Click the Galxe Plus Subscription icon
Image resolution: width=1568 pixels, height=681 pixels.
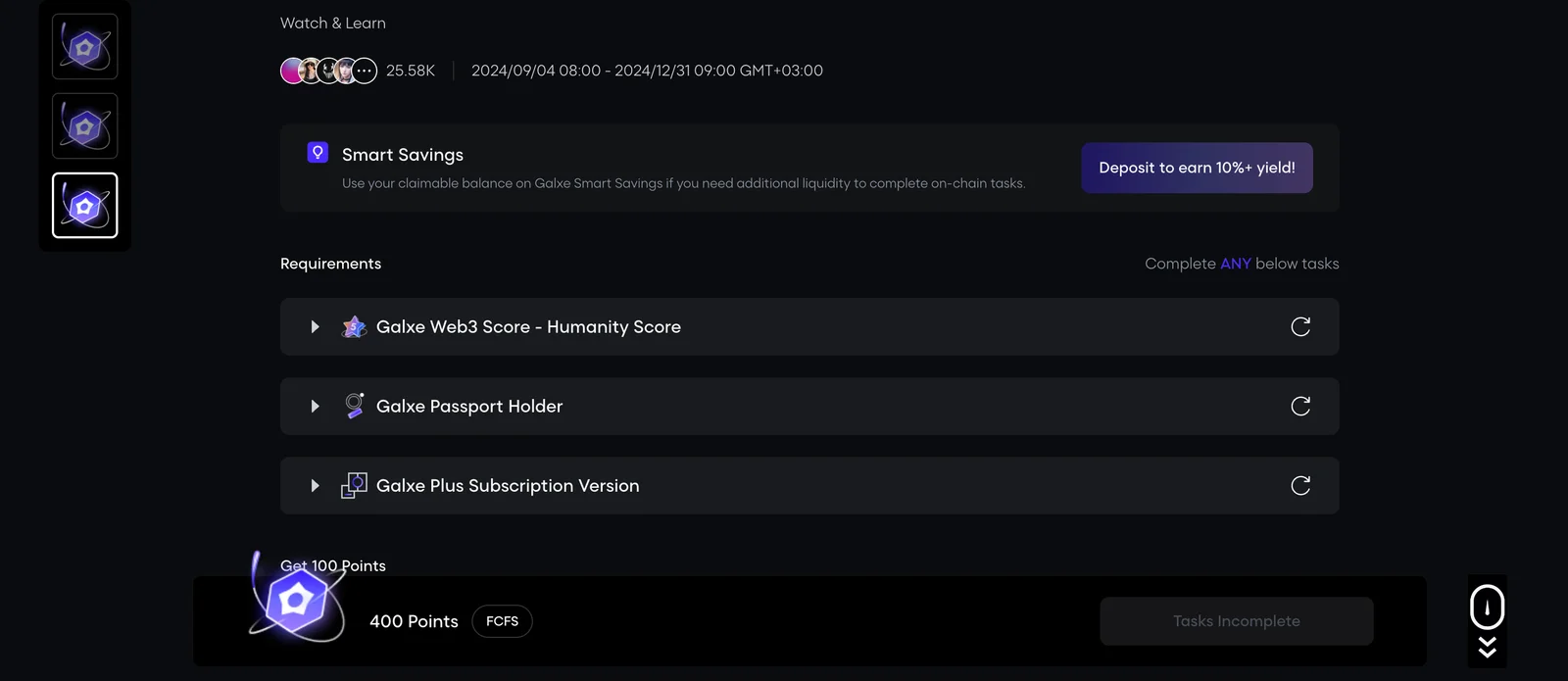pyautogui.click(x=354, y=485)
